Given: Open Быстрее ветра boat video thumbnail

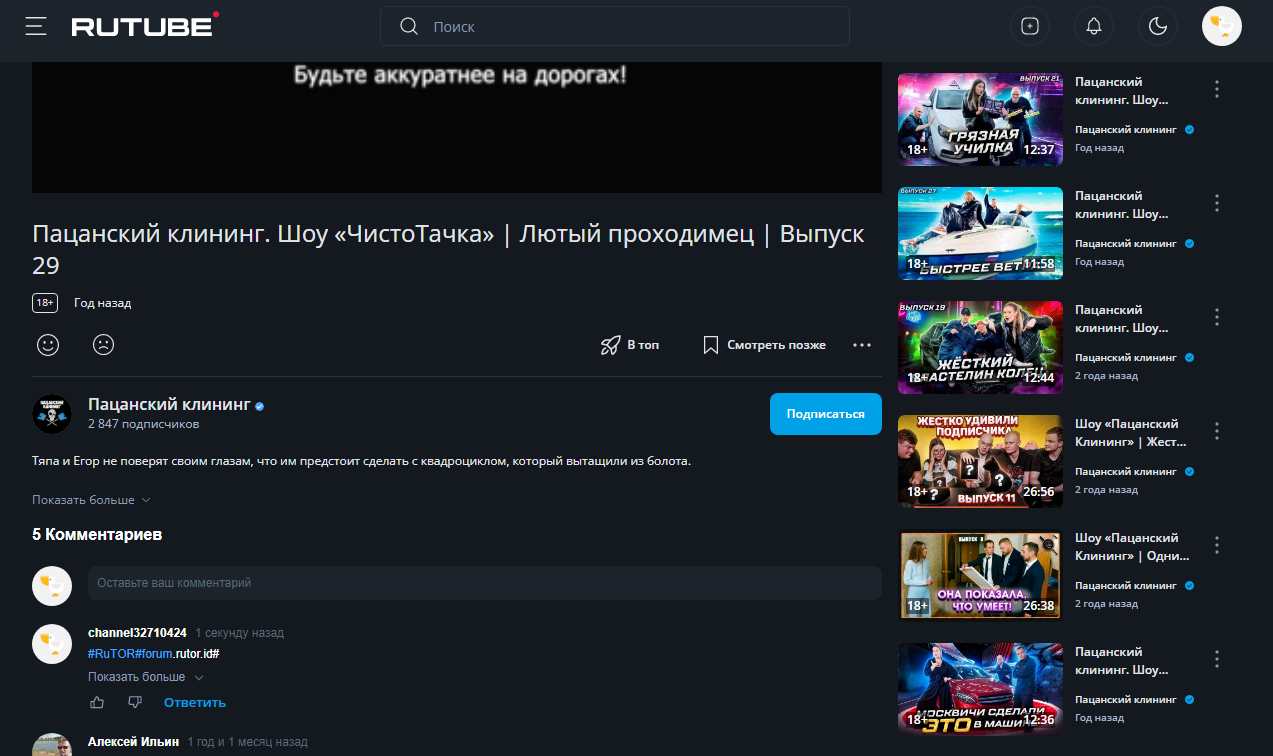Looking at the screenshot, I should tap(980, 234).
